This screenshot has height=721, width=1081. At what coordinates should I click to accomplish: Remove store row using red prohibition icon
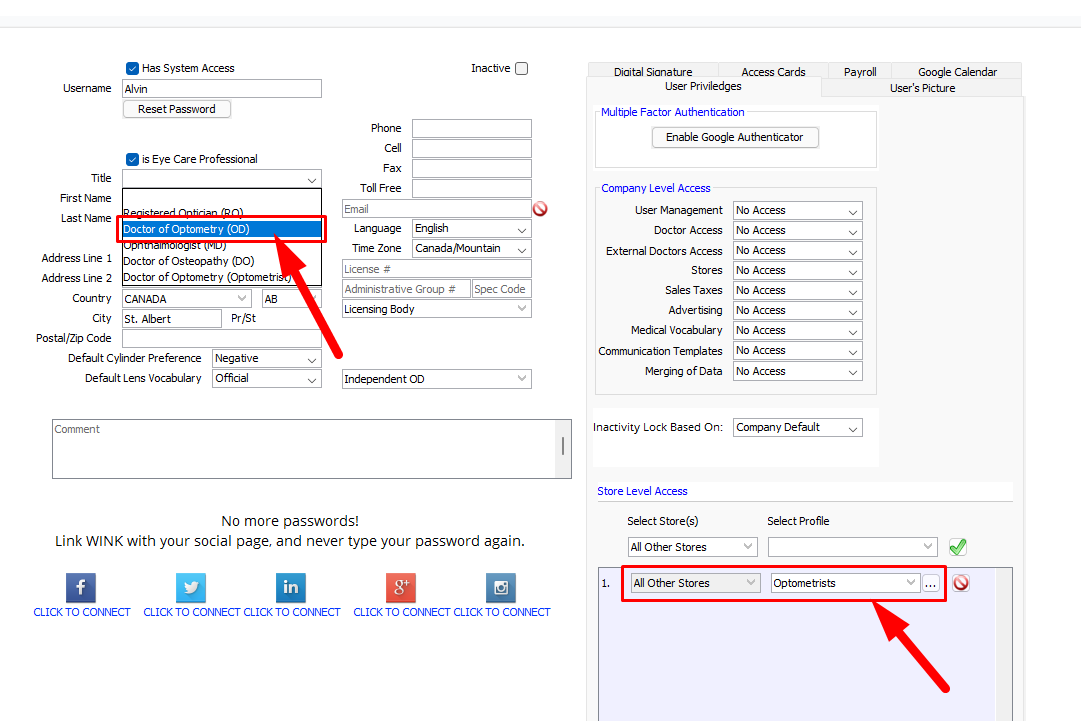tap(961, 582)
